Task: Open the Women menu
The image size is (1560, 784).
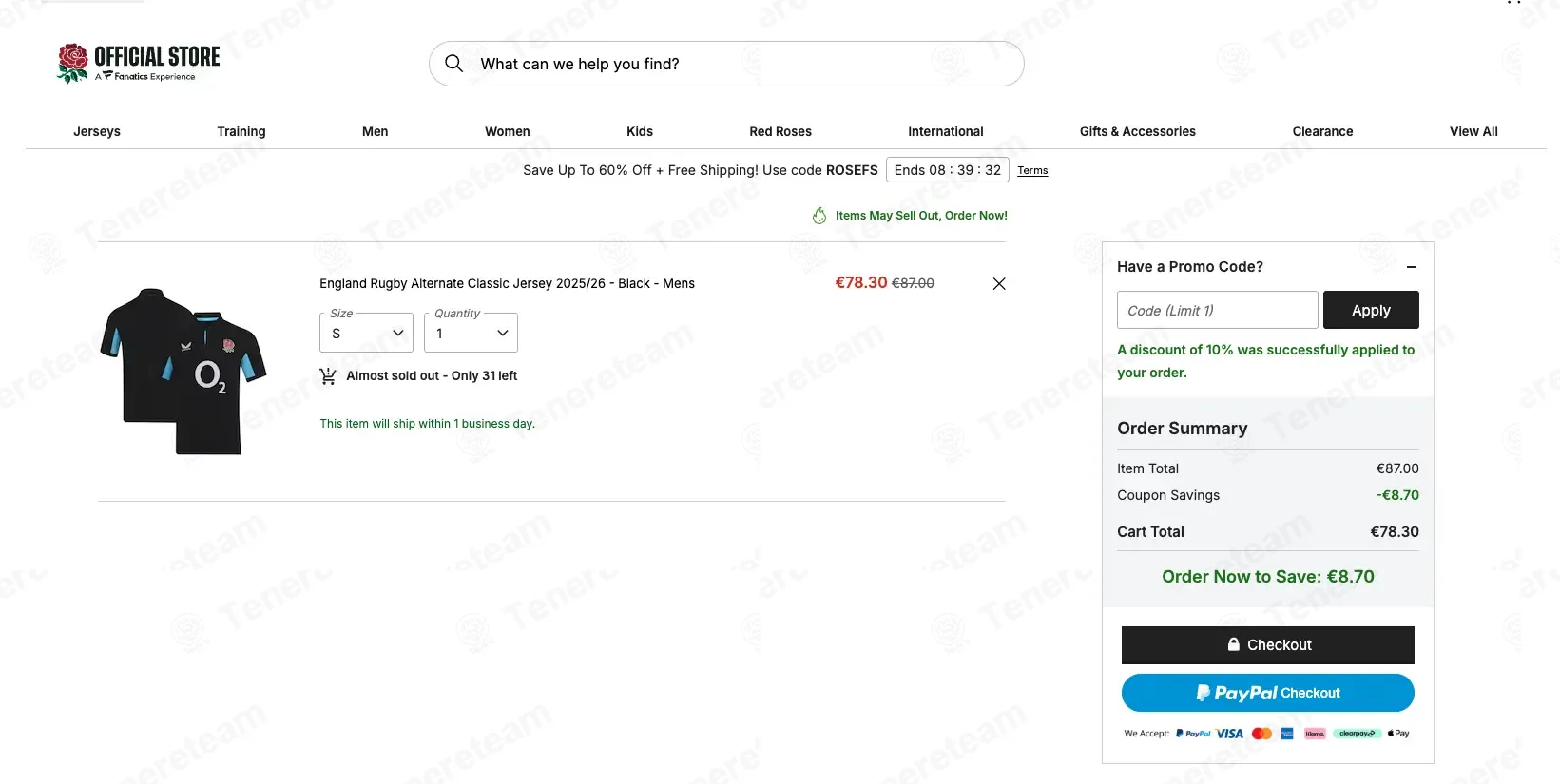Action: click(x=508, y=131)
